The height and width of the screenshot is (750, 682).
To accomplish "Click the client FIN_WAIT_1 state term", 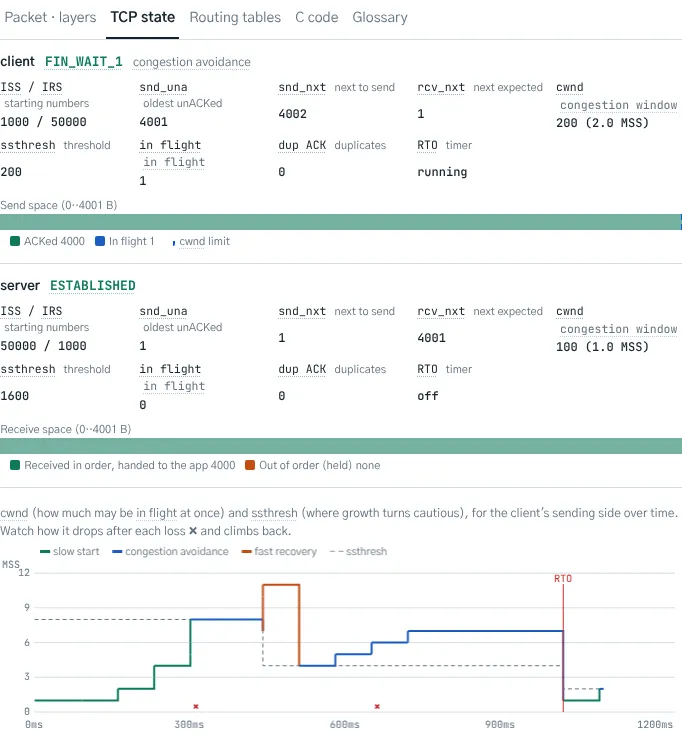I will tap(84, 62).
